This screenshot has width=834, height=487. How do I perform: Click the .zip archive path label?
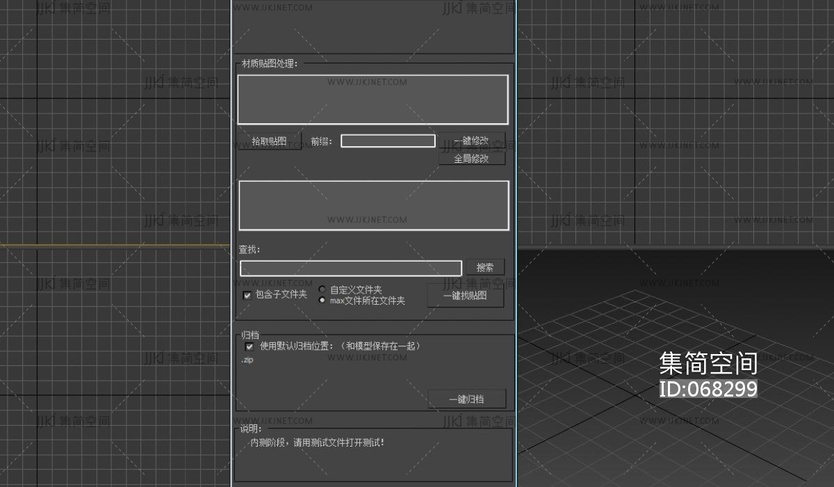[248, 360]
